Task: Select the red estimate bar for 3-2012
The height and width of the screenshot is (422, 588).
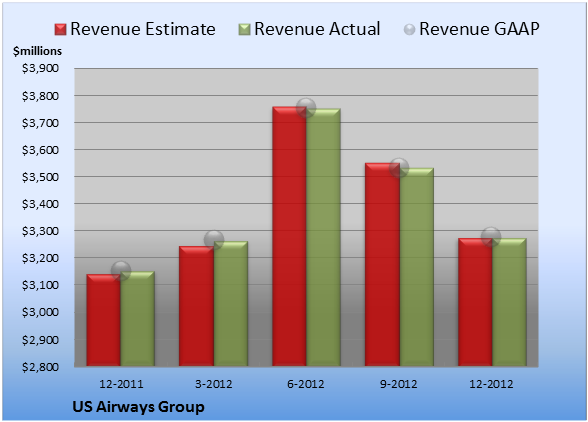Action: pyautogui.click(x=196, y=306)
